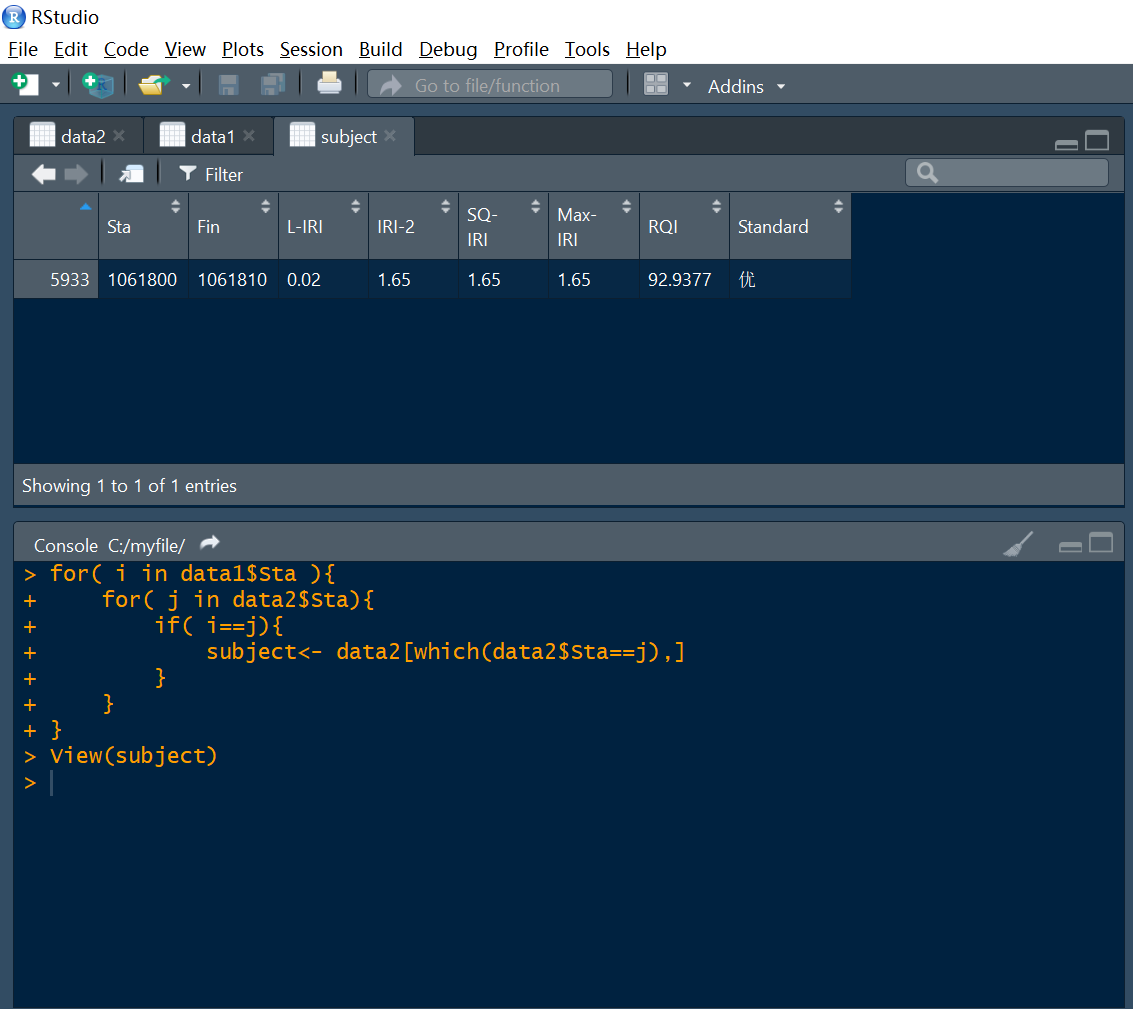Show data viewer in new window
The width and height of the screenshot is (1133, 1009).
(131, 174)
